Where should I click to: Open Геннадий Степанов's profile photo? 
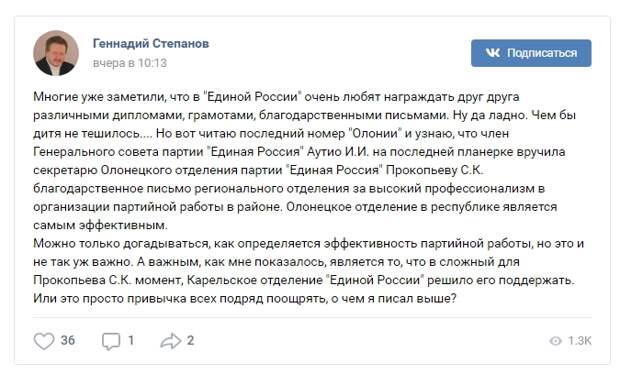tap(56, 53)
